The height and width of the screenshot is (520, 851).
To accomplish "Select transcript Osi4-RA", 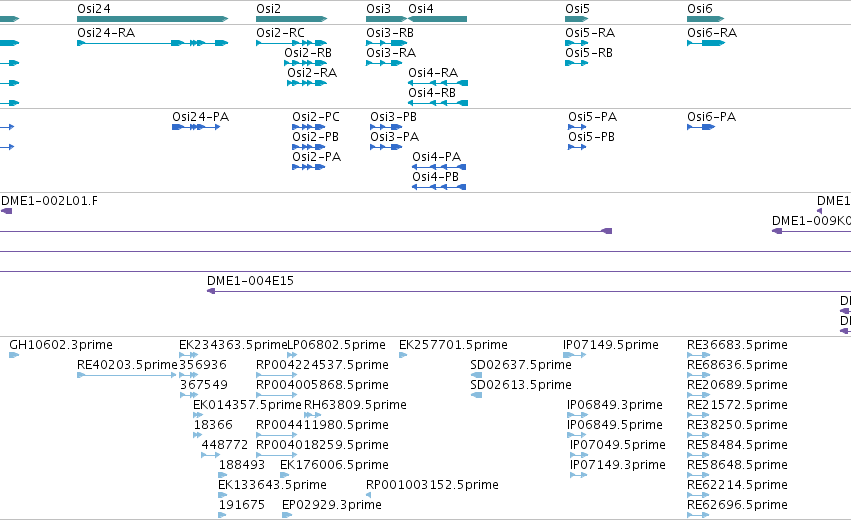I will [438, 83].
